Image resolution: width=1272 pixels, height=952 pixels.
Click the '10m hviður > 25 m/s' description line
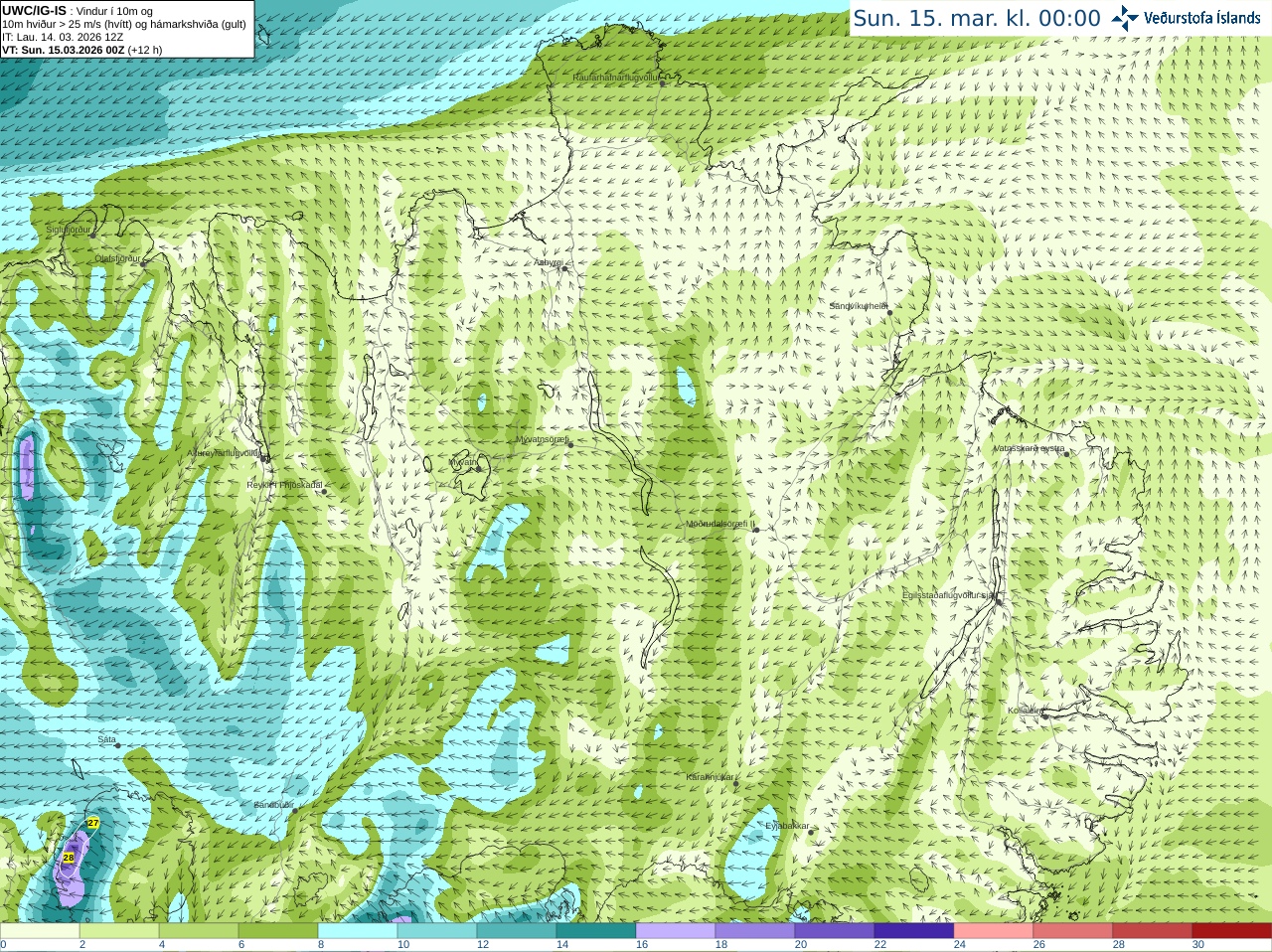click(124, 24)
